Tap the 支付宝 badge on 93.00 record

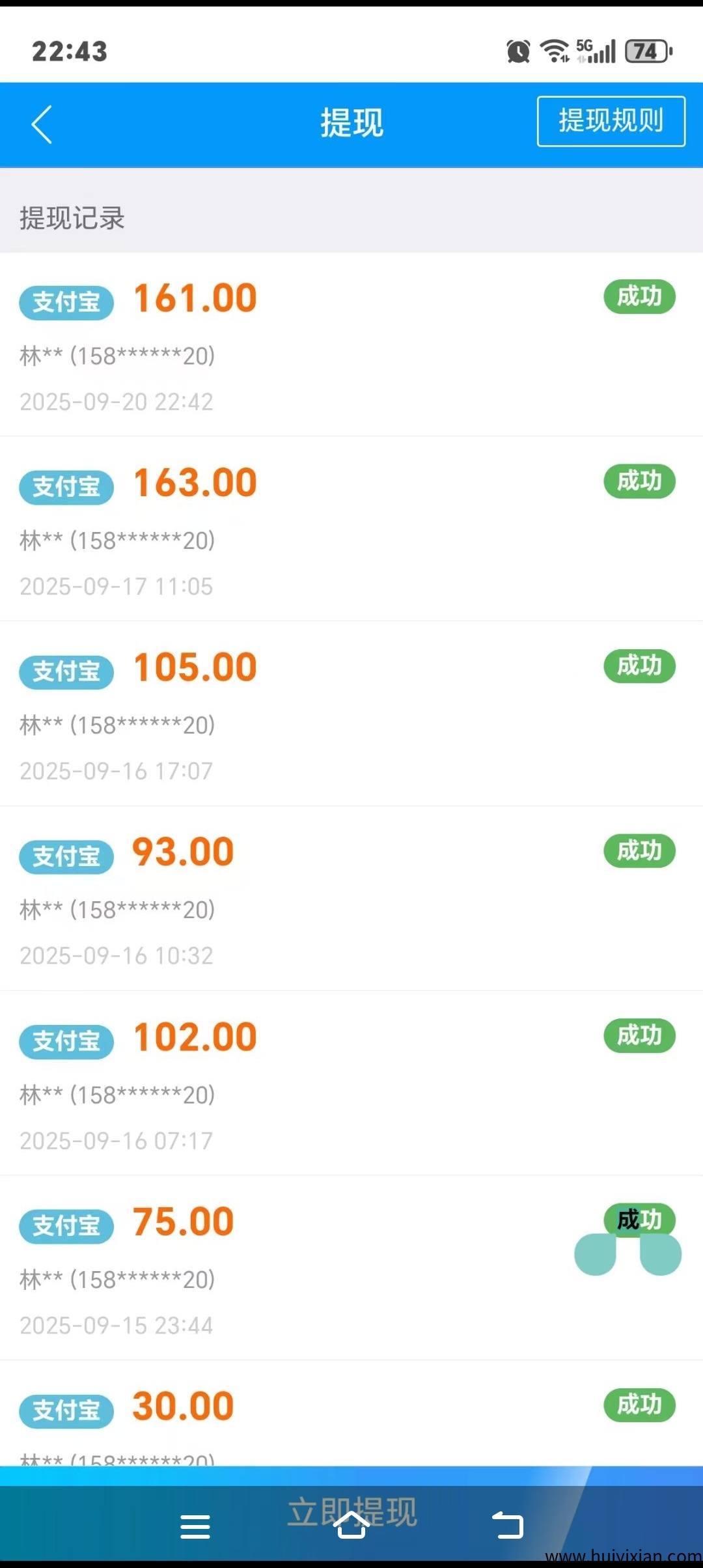[x=66, y=856]
